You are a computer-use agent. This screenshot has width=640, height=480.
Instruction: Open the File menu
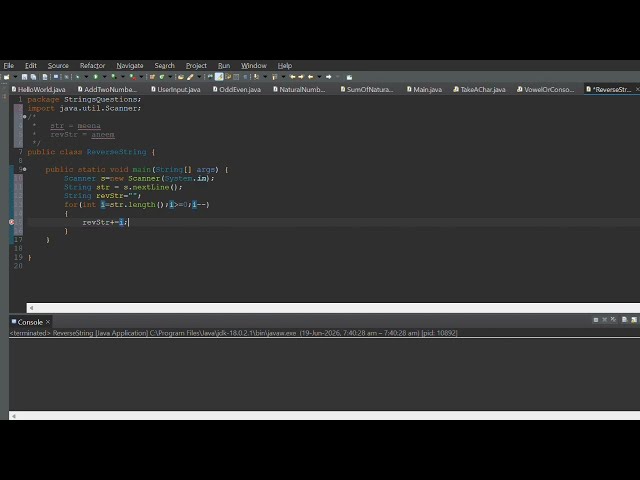point(9,66)
